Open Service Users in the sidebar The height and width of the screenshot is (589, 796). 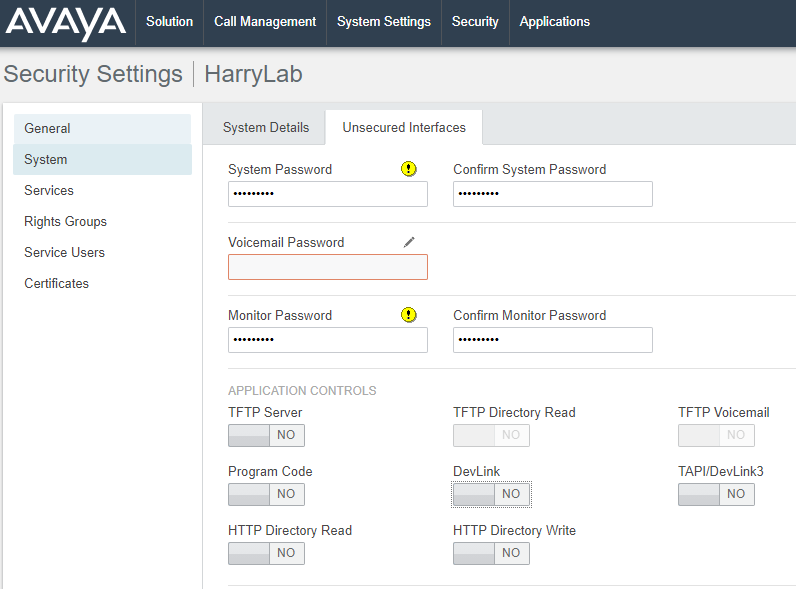[x=103, y=252]
